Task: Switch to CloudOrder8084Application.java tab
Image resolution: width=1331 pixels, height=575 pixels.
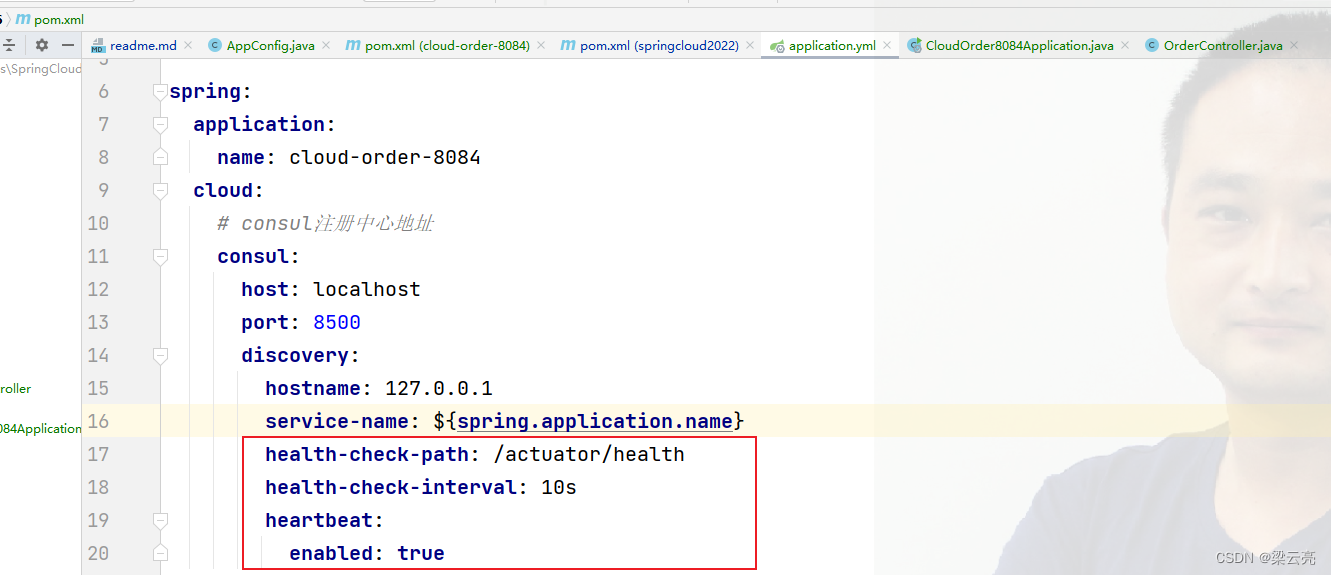Action: pyautogui.click(x=1019, y=46)
